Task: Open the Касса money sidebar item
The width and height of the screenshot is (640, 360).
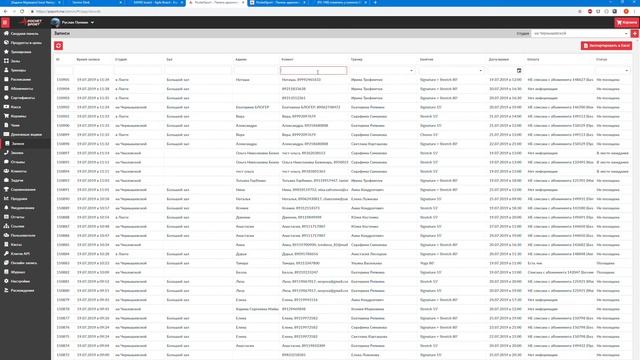Action: (25, 107)
